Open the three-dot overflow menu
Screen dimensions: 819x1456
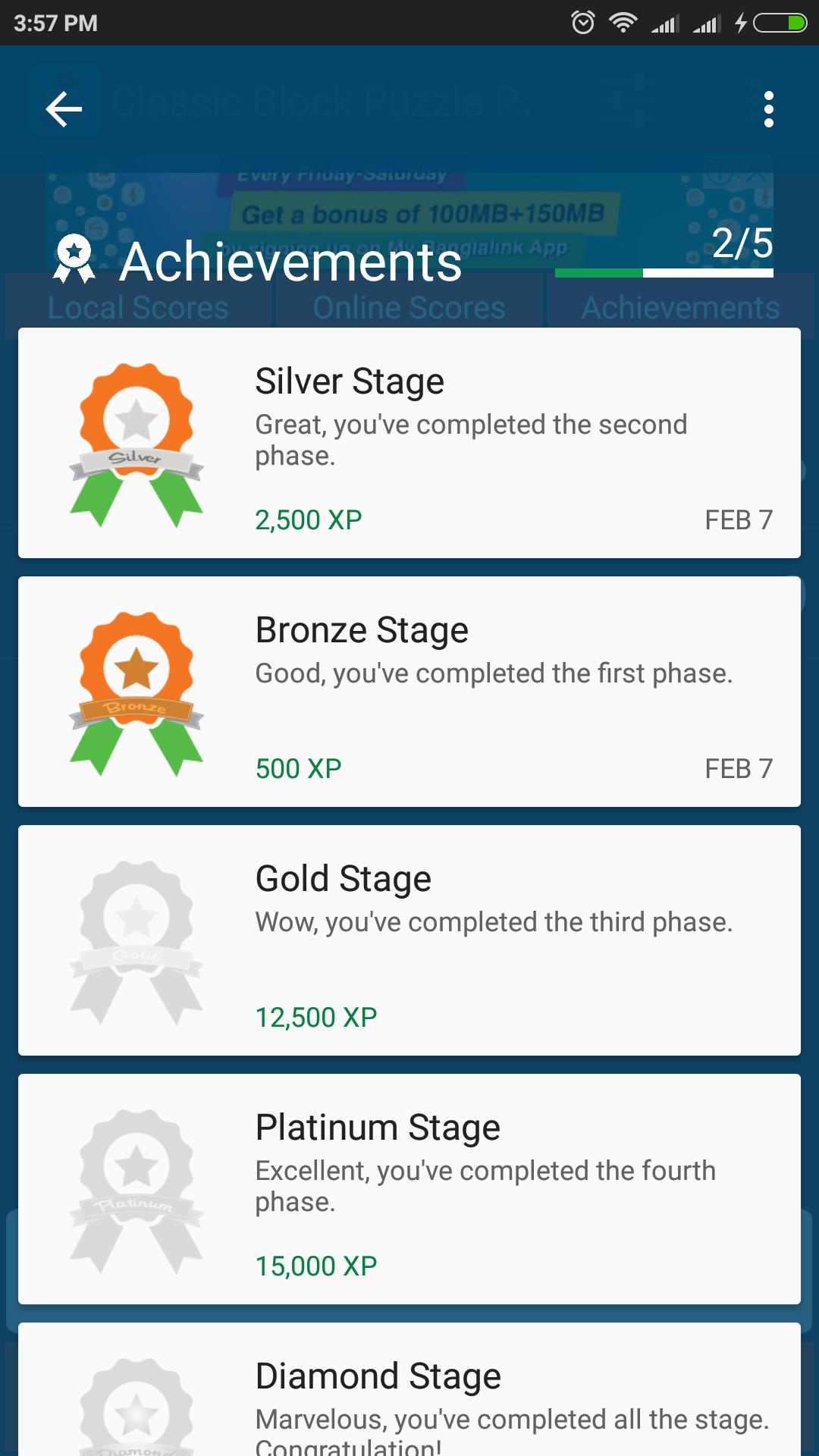coord(768,109)
